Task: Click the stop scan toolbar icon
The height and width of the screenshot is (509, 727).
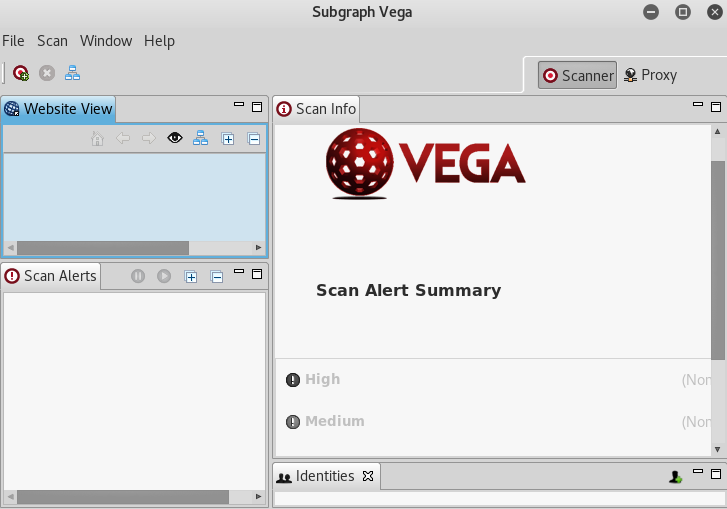Action: click(47, 73)
